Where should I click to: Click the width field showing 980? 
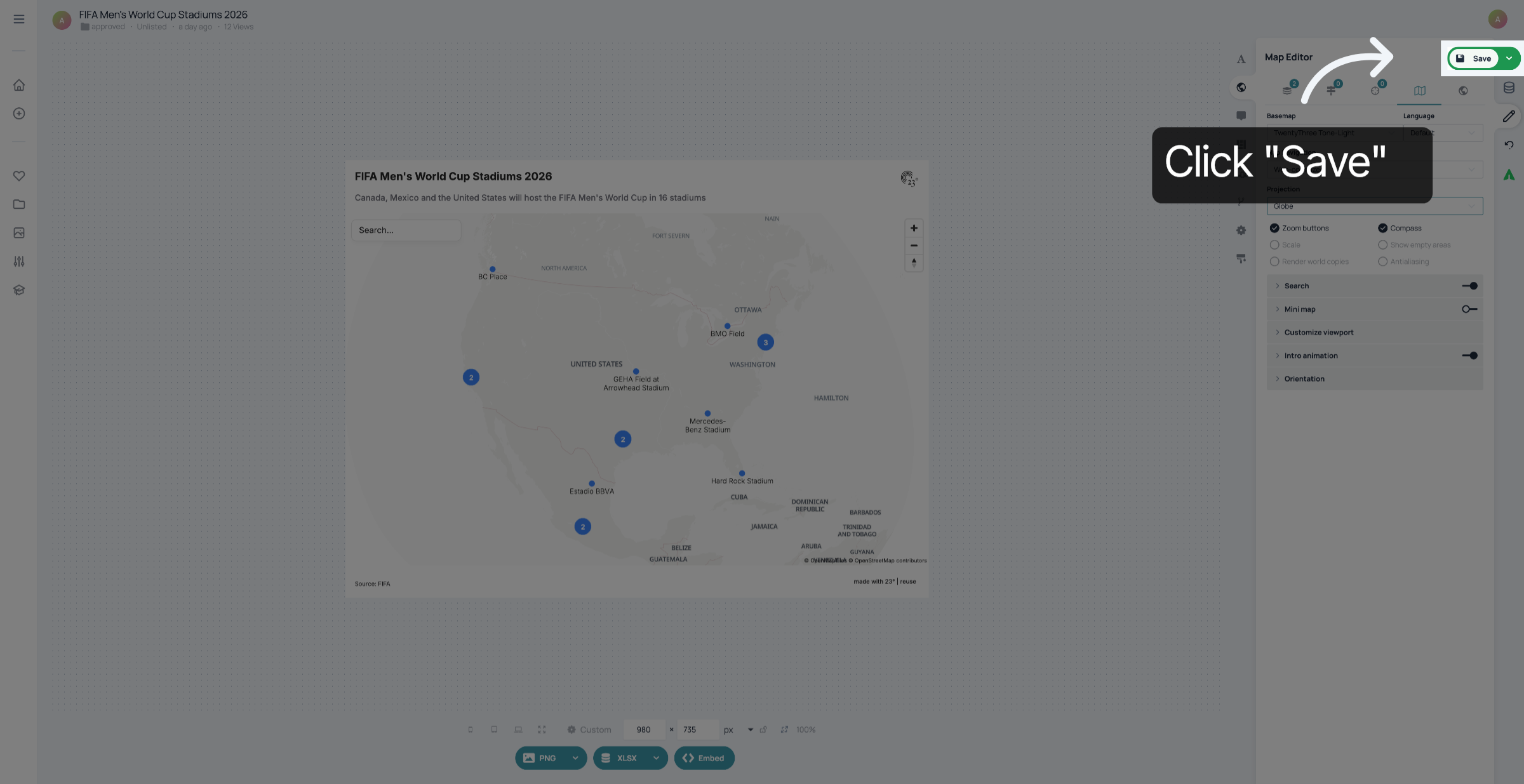coord(644,730)
